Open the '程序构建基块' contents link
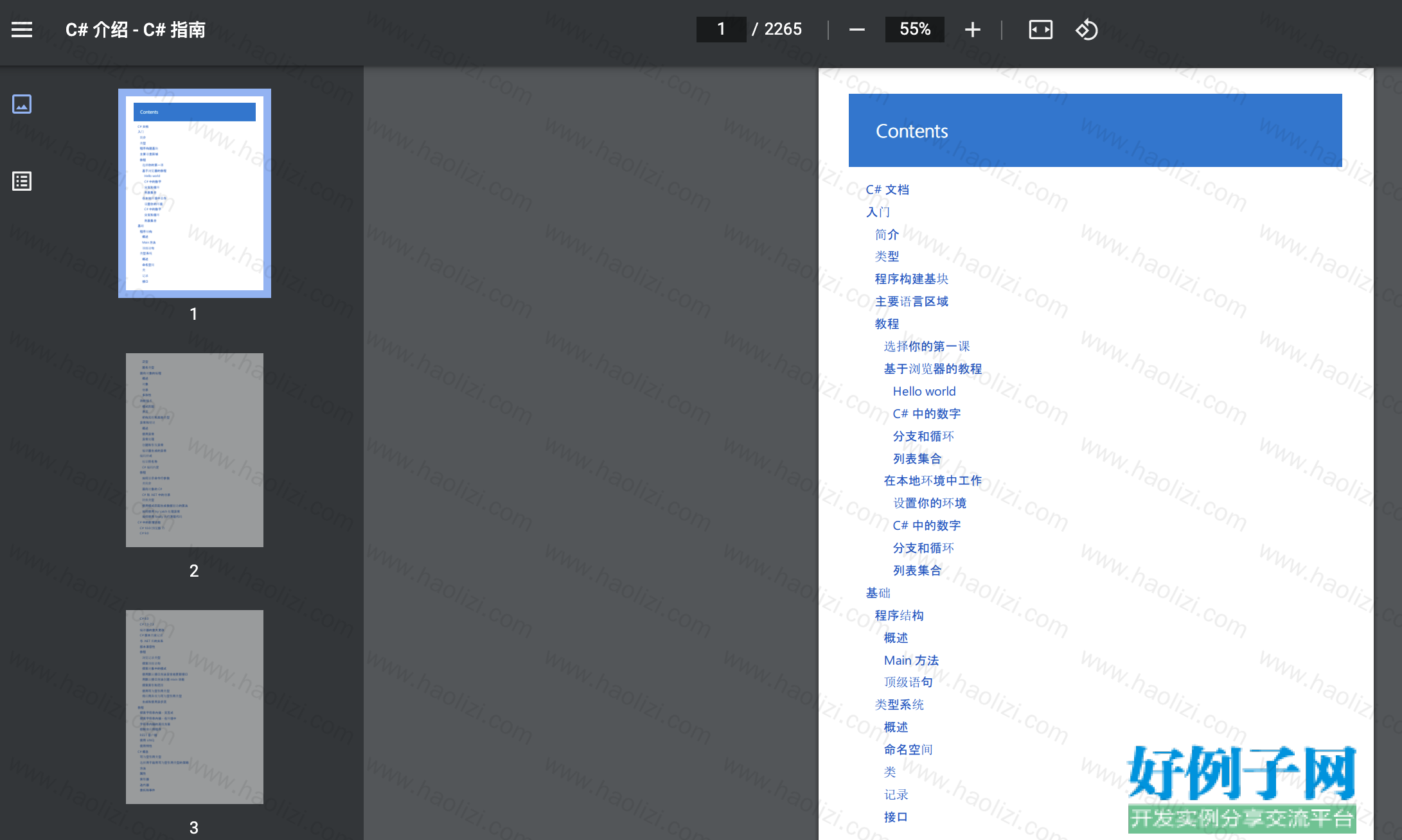1402x840 pixels. (x=912, y=279)
